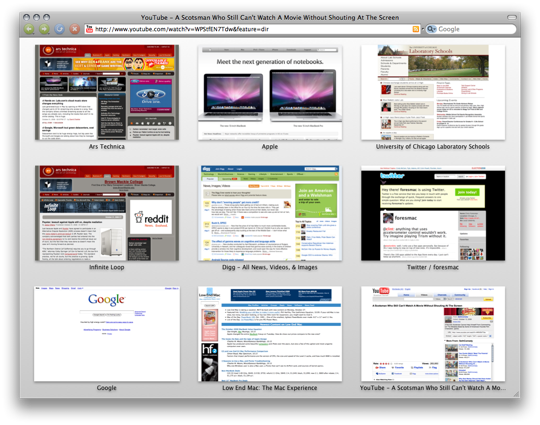Open the Apple notebooks thumbnail
540x425 pixels.
click(x=270, y=92)
